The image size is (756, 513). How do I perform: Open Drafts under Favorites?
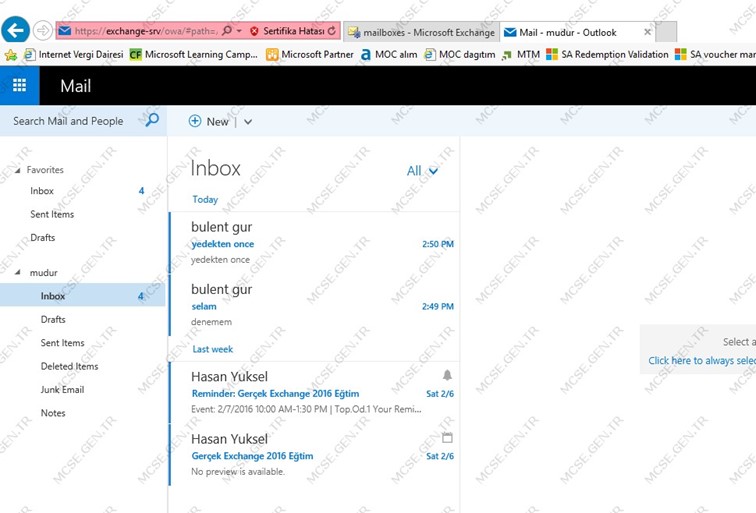pos(42,238)
